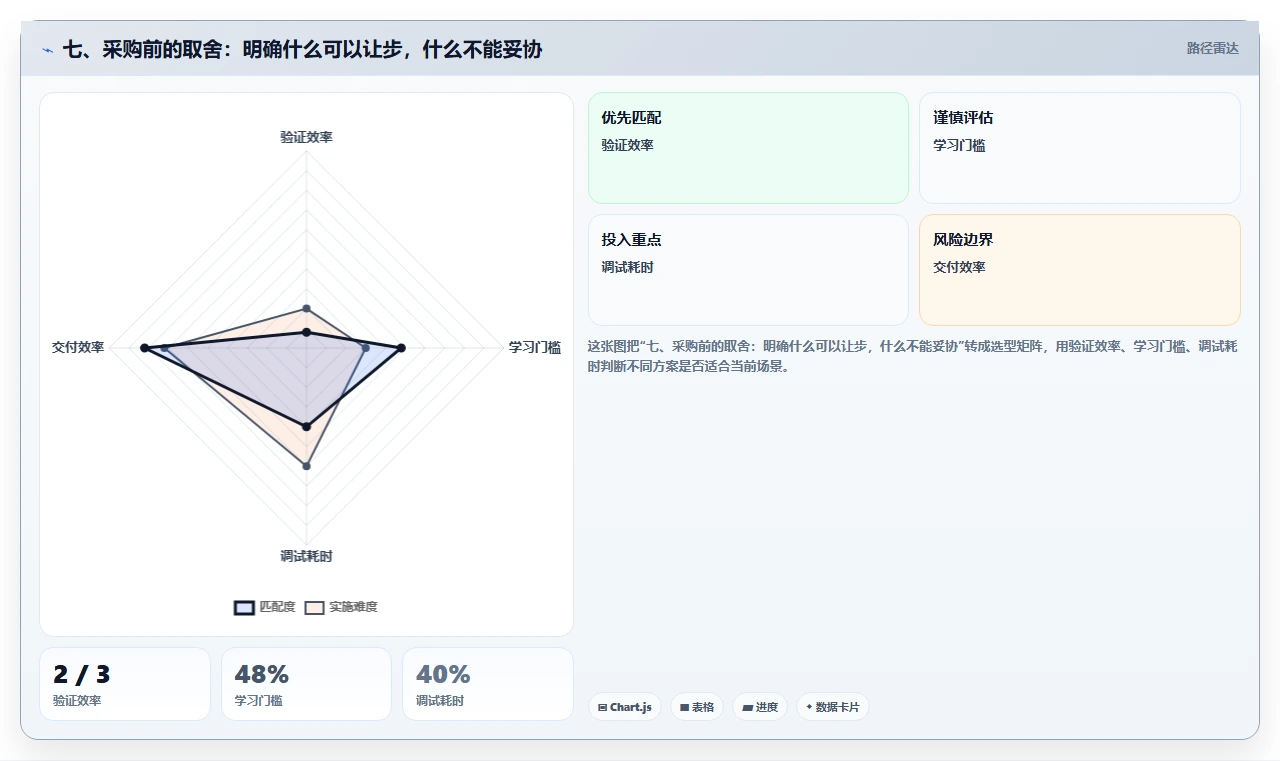
Task: Click the 交付效率 radar axis label
Action: [x=78, y=347]
